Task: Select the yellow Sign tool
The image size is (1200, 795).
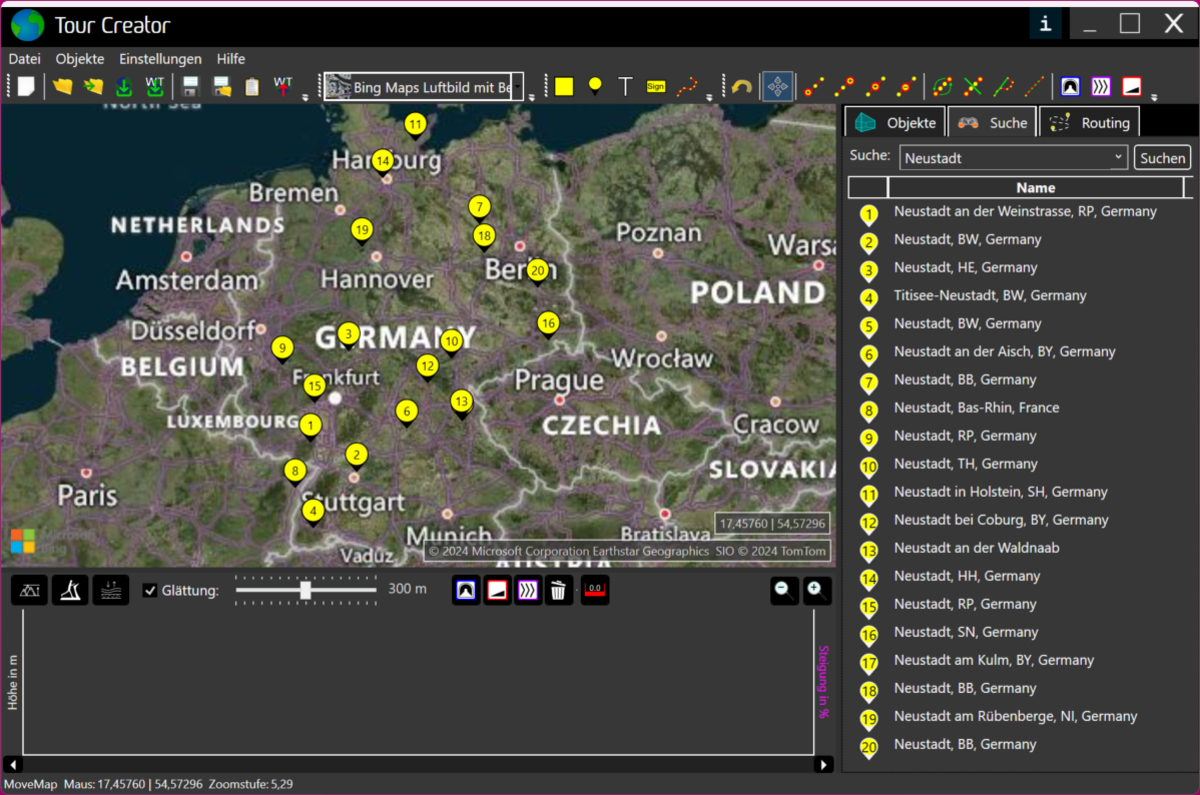Action: click(x=656, y=87)
